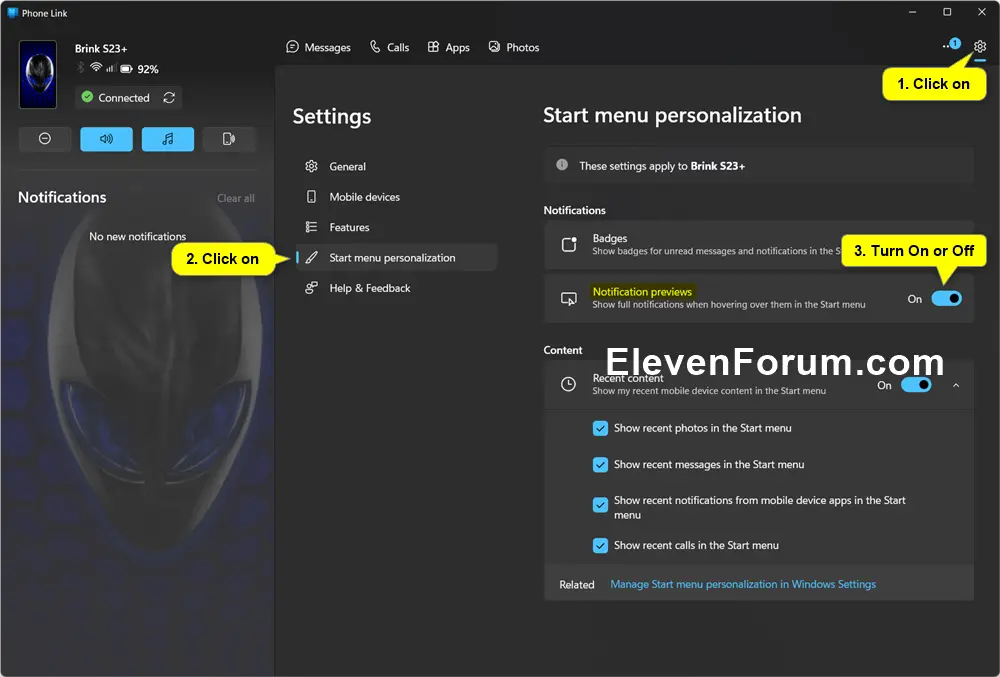The image size is (1000, 677).
Task: Click the info icon beside settings apply notice
Action: tap(562, 164)
